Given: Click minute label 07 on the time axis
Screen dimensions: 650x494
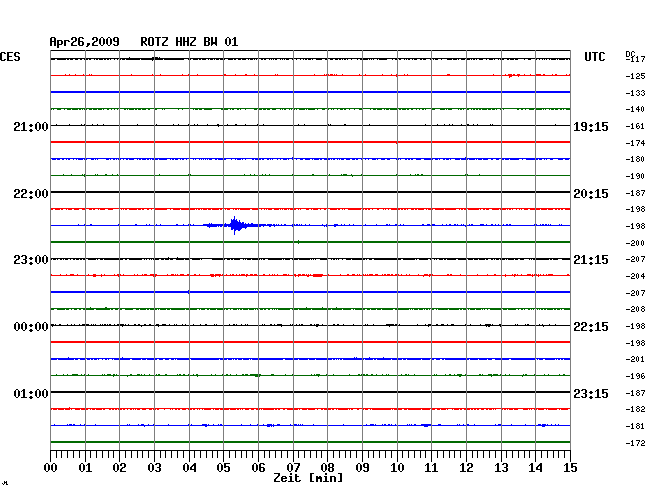Looking at the screenshot, I should [293, 468].
